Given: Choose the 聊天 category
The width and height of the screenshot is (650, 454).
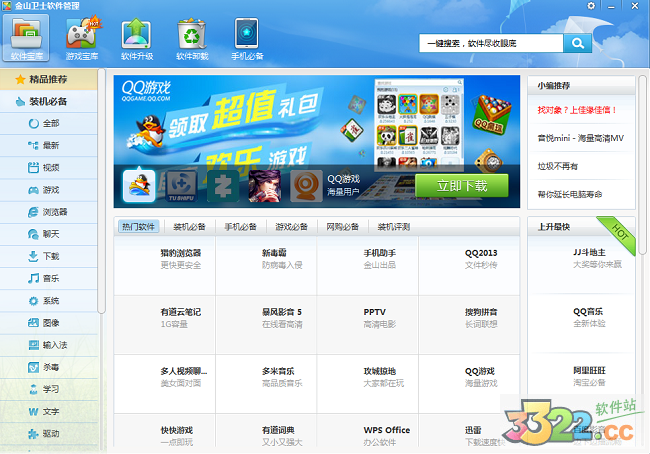Looking at the screenshot, I should 49,234.
